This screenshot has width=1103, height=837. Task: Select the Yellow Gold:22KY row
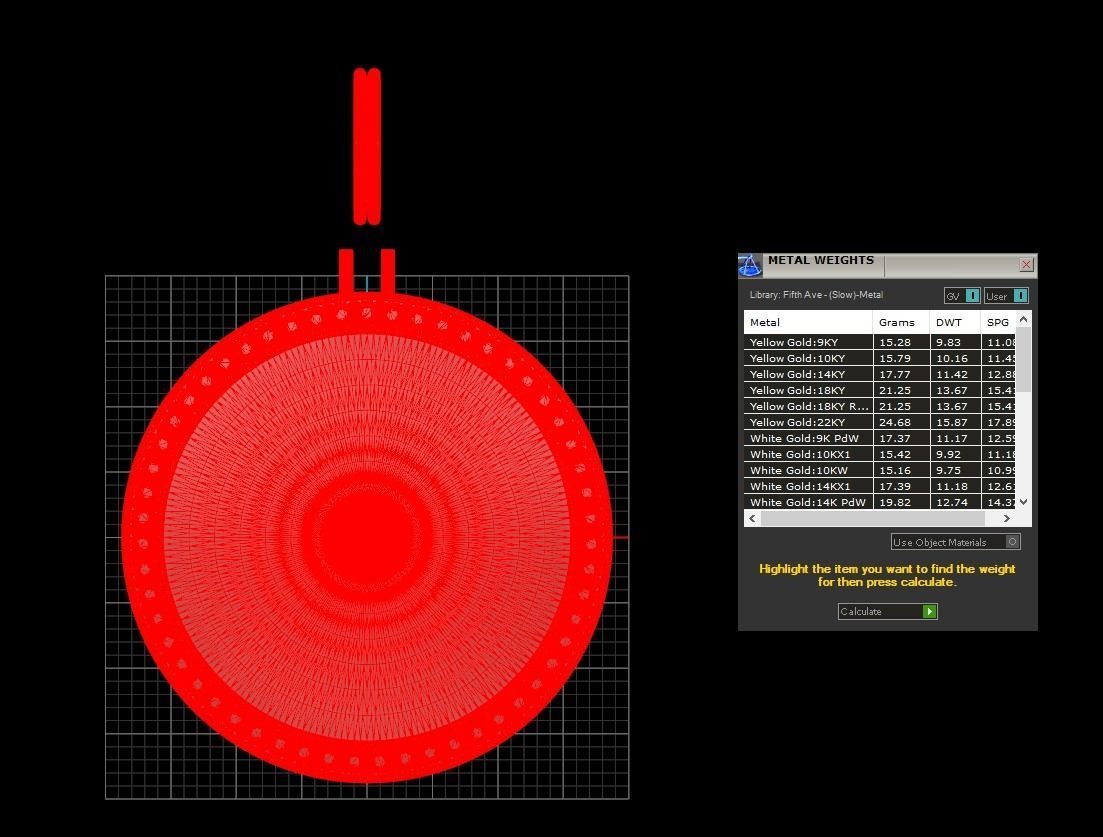click(x=879, y=422)
